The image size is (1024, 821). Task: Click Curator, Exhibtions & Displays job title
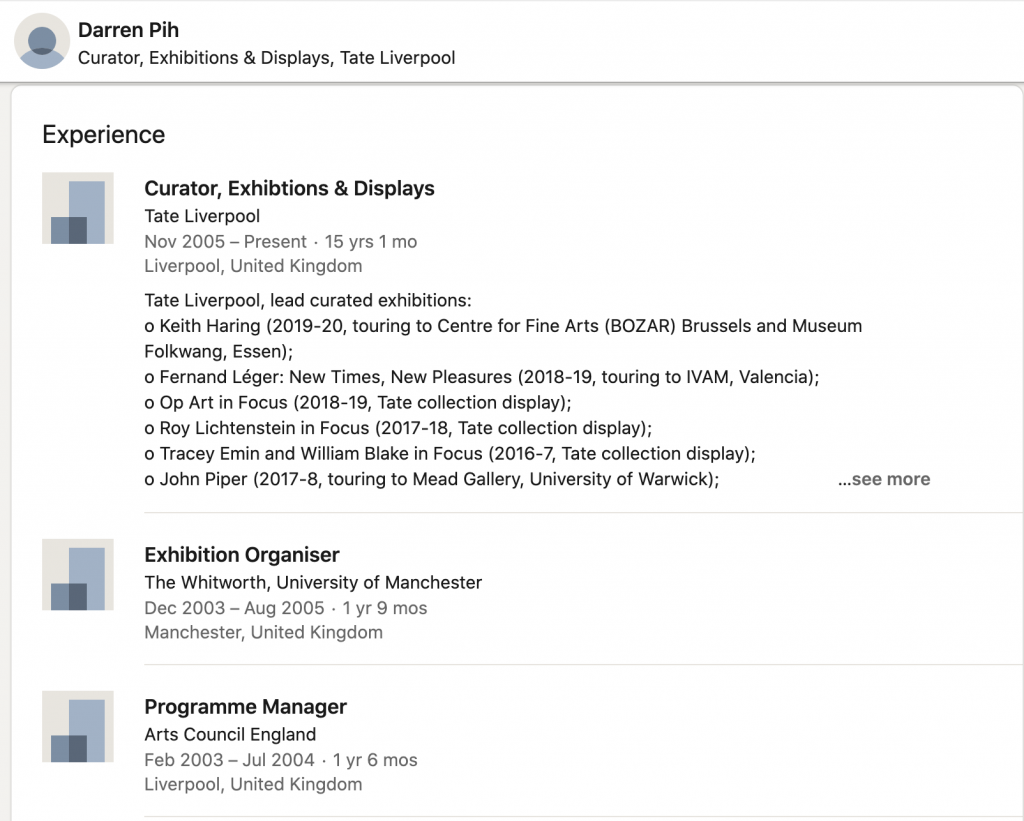pyautogui.click(x=289, y=188)
